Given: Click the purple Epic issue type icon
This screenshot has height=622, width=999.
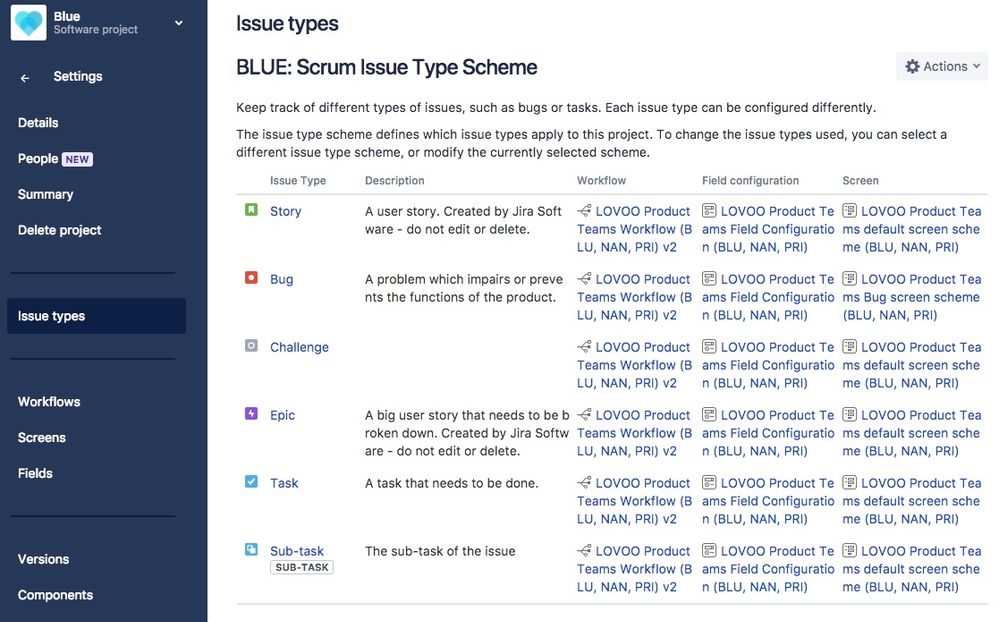Looking at the screenshot, I should (x=251, y=414).
